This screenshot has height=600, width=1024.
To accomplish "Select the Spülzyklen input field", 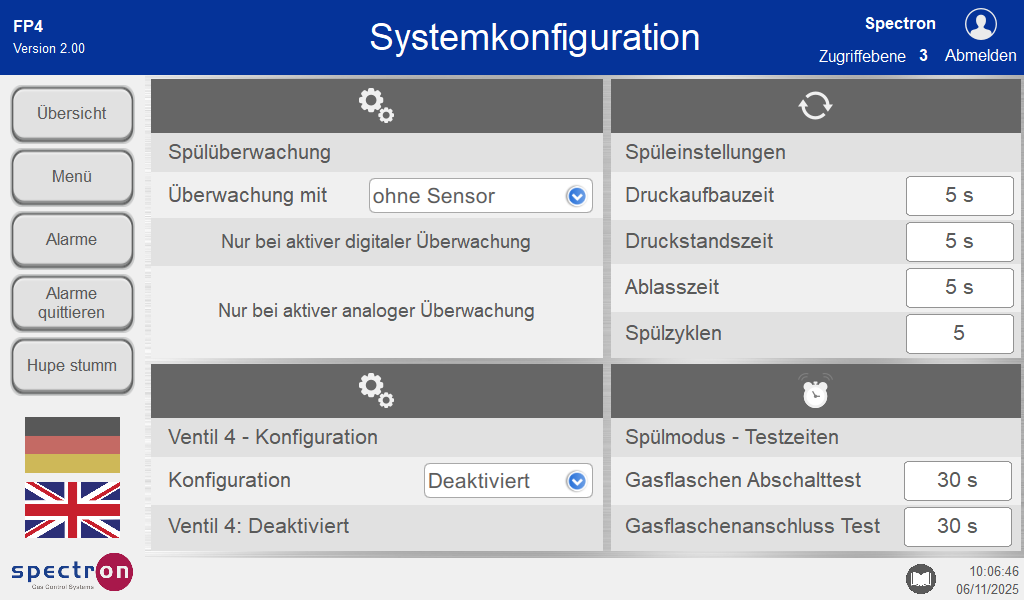I will point(959,334).
